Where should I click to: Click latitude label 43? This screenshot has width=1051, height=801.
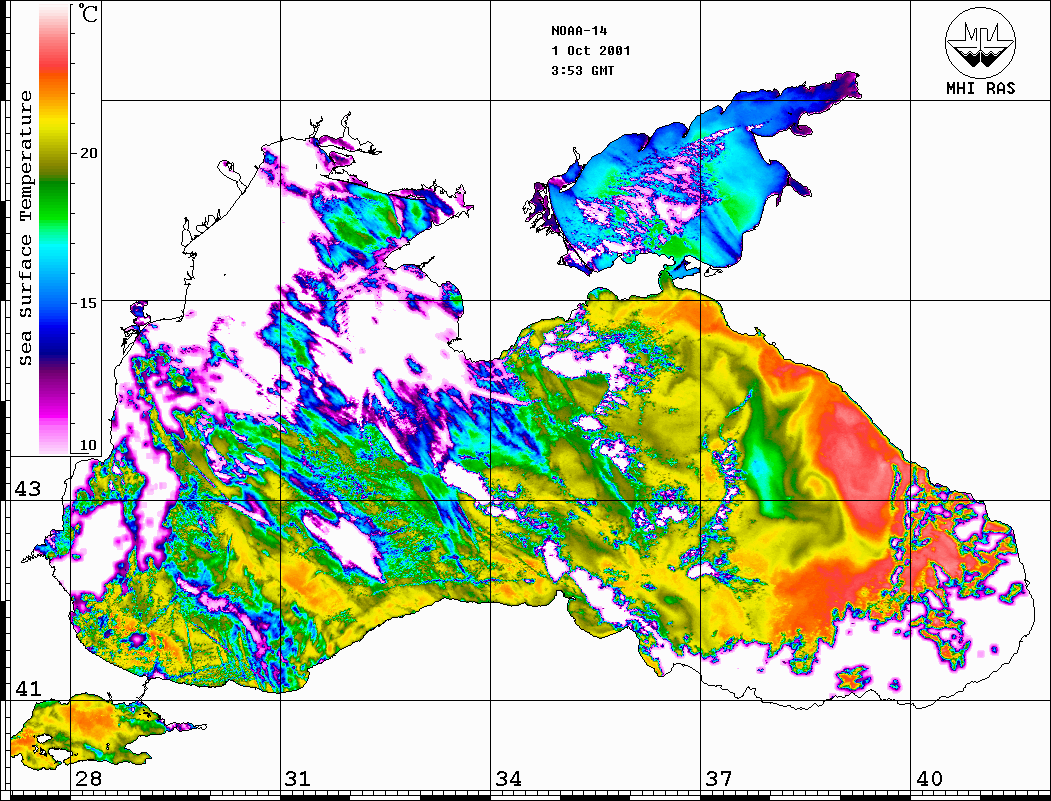pos(27,489)
